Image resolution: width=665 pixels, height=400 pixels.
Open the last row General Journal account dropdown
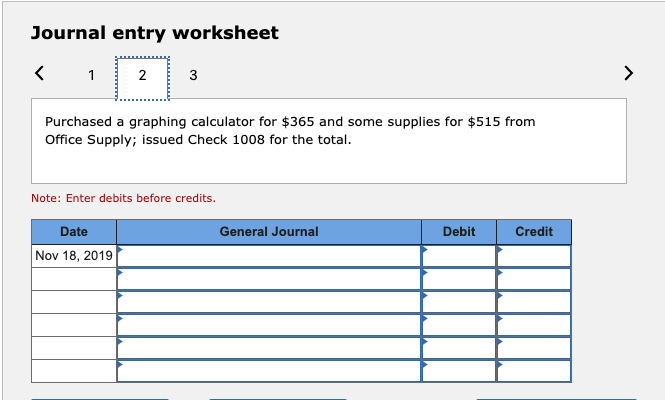point(269,370)
